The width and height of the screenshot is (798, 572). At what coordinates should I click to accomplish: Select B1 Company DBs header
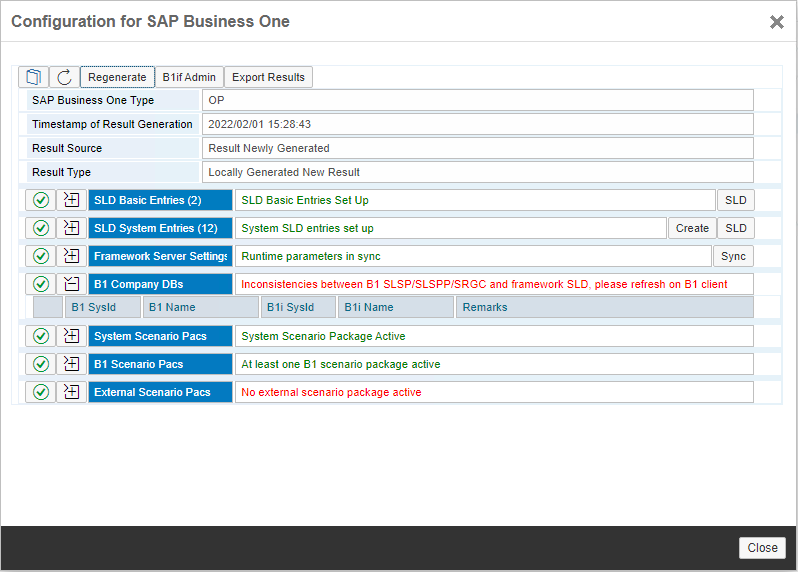click(x=160, y=284)
